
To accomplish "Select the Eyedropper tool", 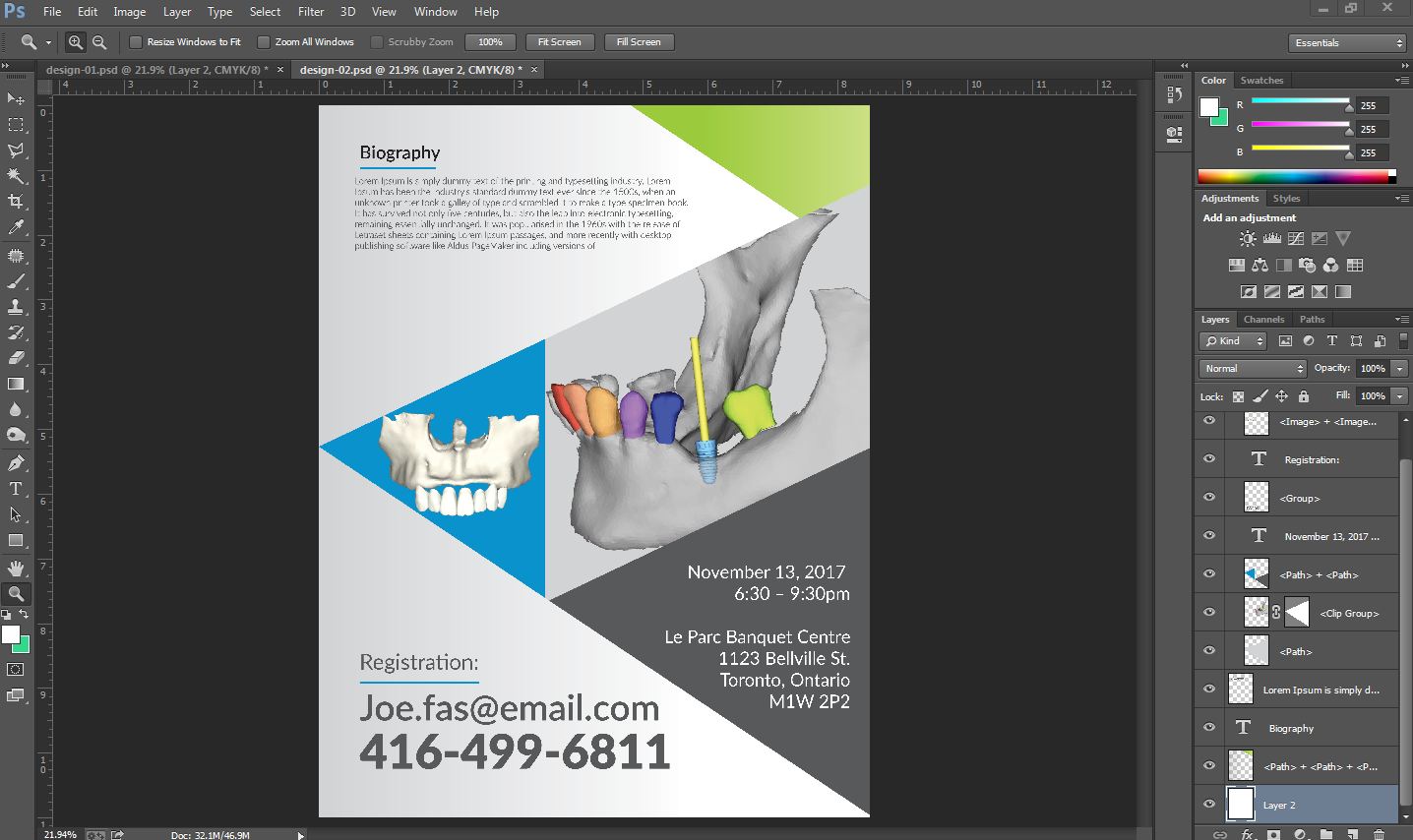I will click(16, 228).
